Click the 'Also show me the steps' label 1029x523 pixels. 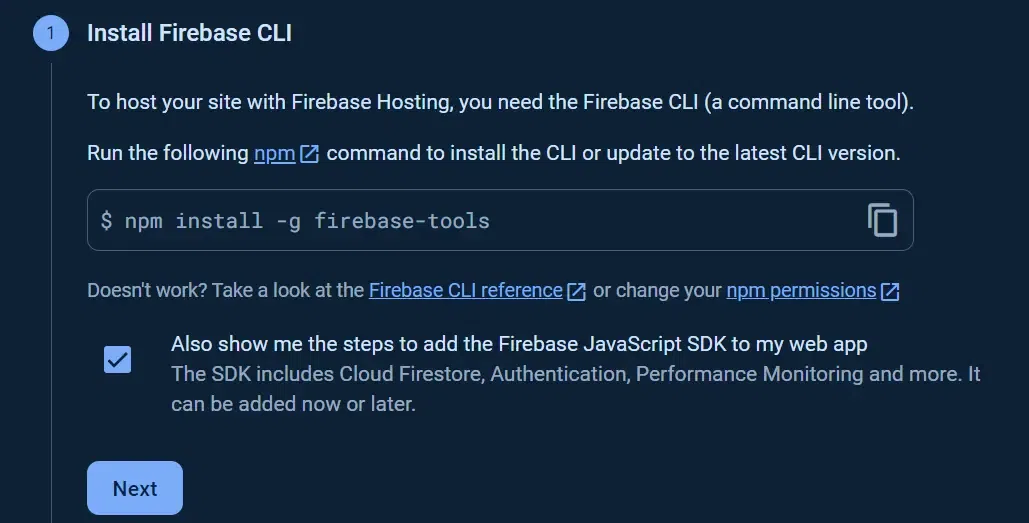click(x=519, y=344)
